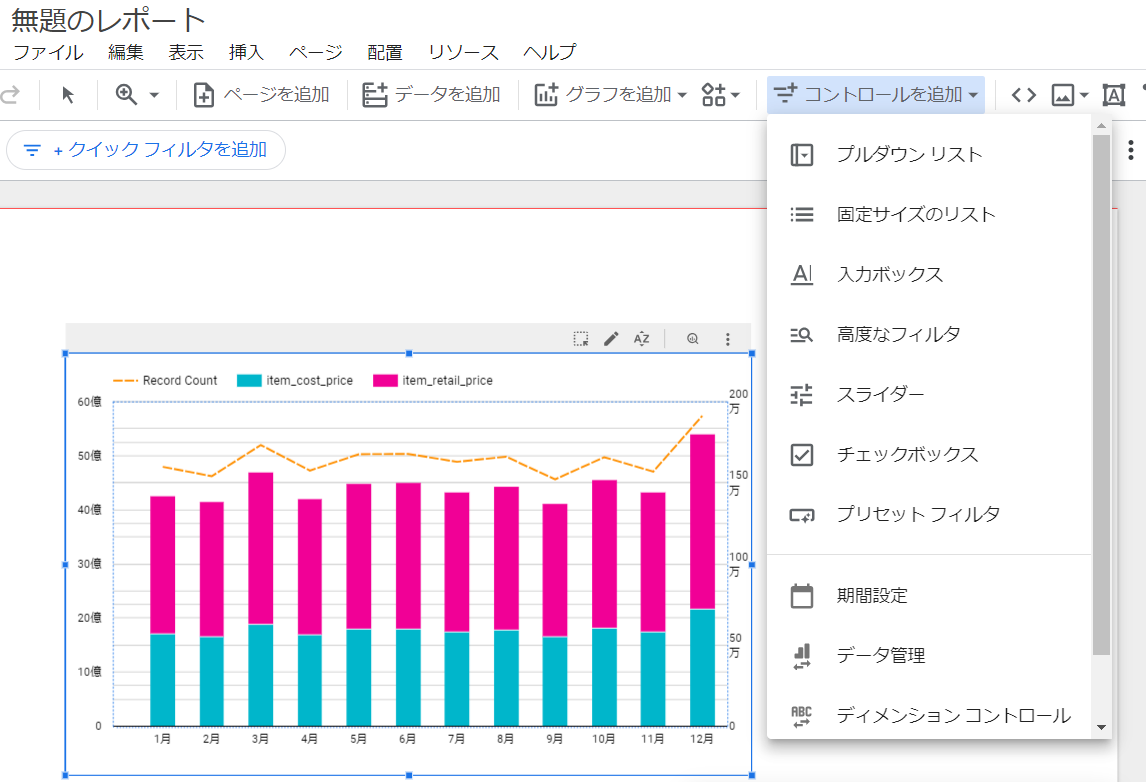Open the リソース menu
This screenshot has height=782, width=1146.
click(x=463, y=53)
